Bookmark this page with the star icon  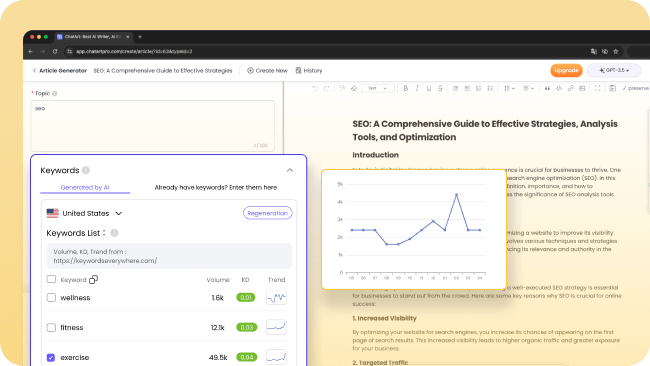tap(616, 51)
